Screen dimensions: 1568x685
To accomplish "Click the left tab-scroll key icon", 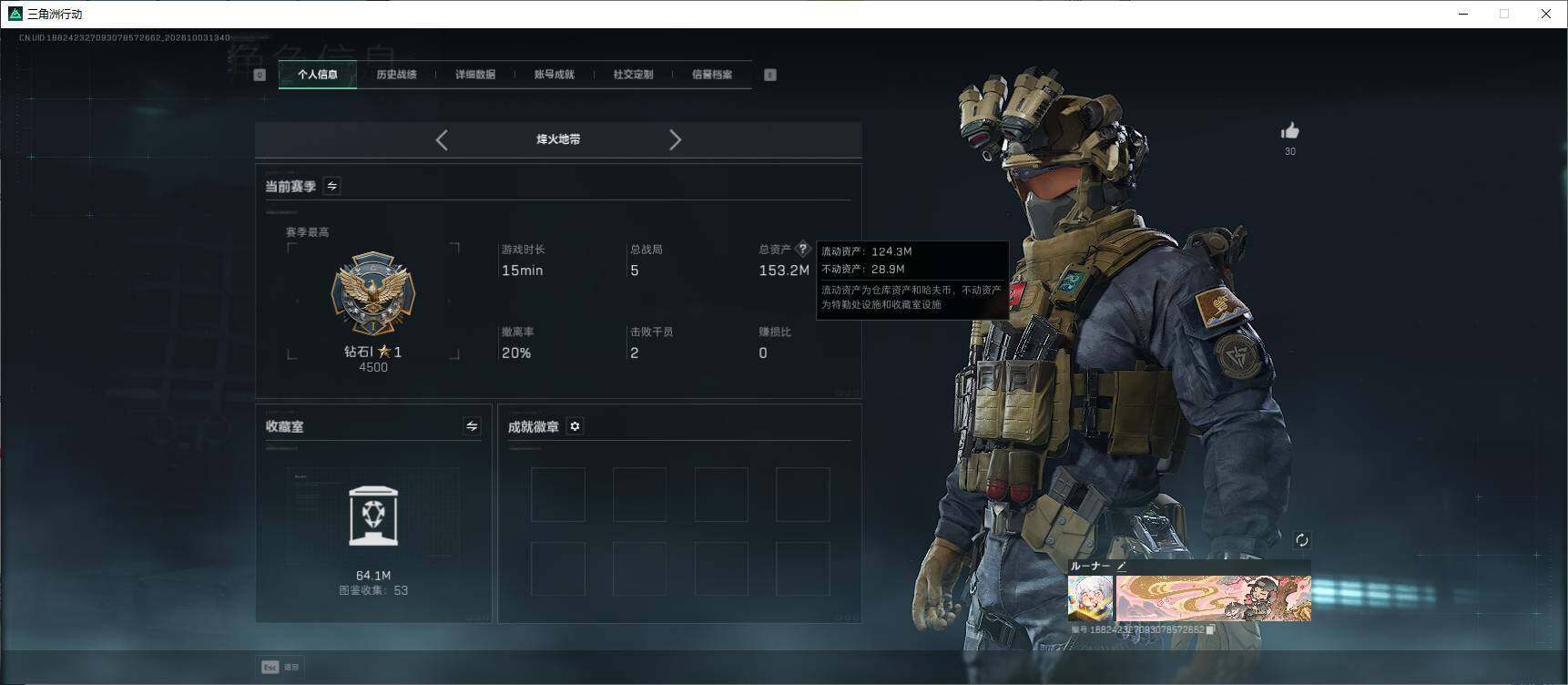I will (260, 75).
